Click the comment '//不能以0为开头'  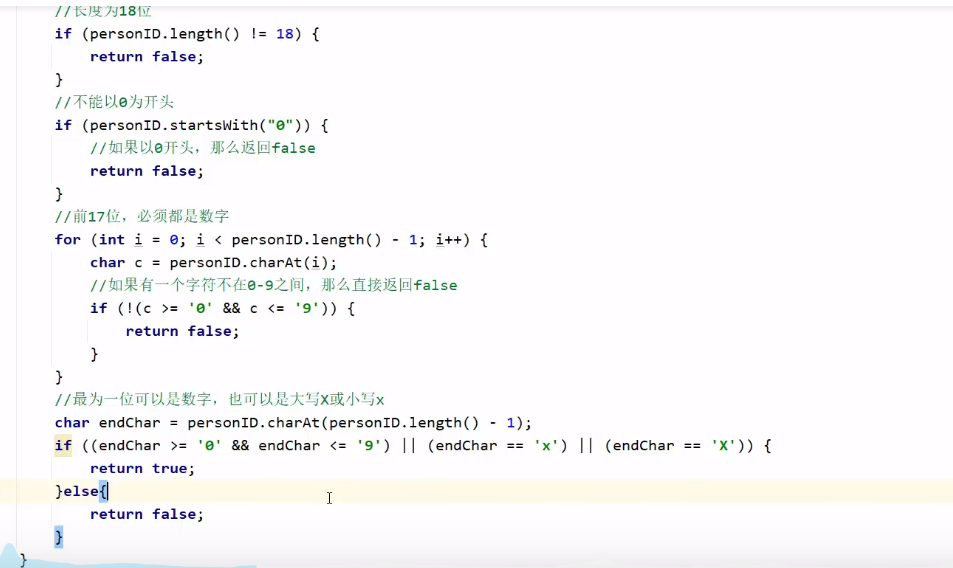point(114,102)
